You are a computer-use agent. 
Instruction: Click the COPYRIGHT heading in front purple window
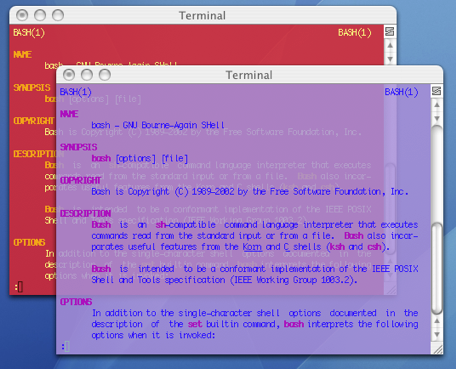point(80,180)
